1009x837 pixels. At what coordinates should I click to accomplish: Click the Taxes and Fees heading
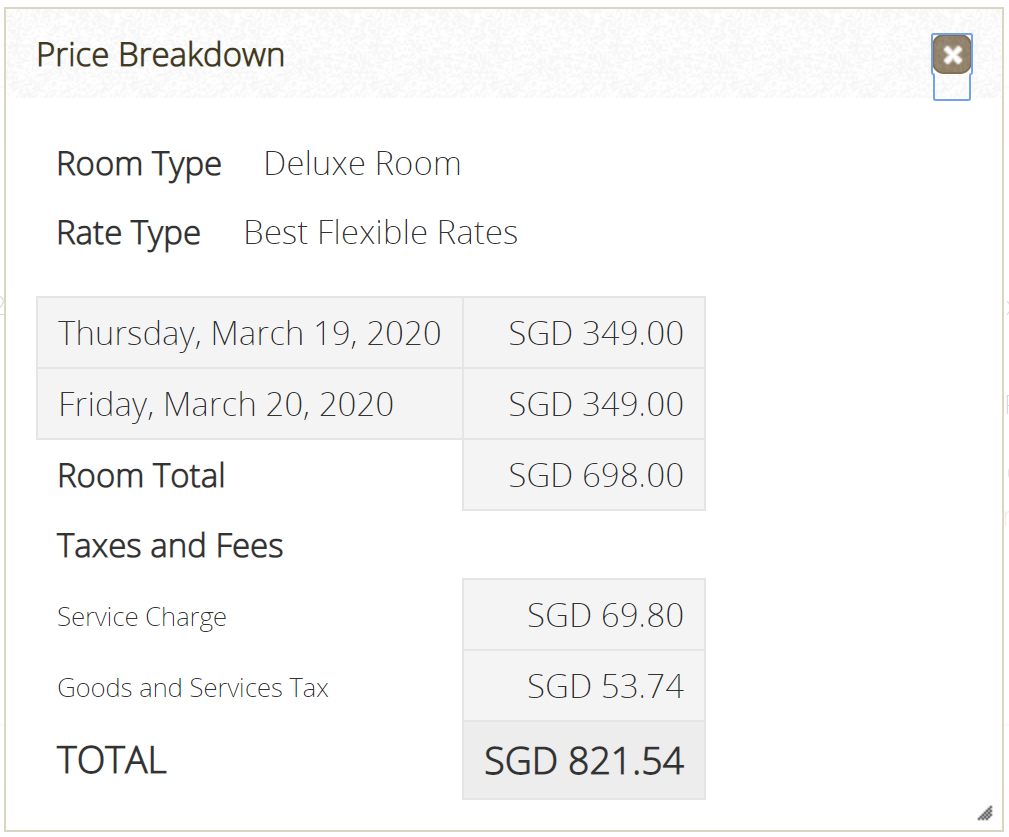(170, 546)
